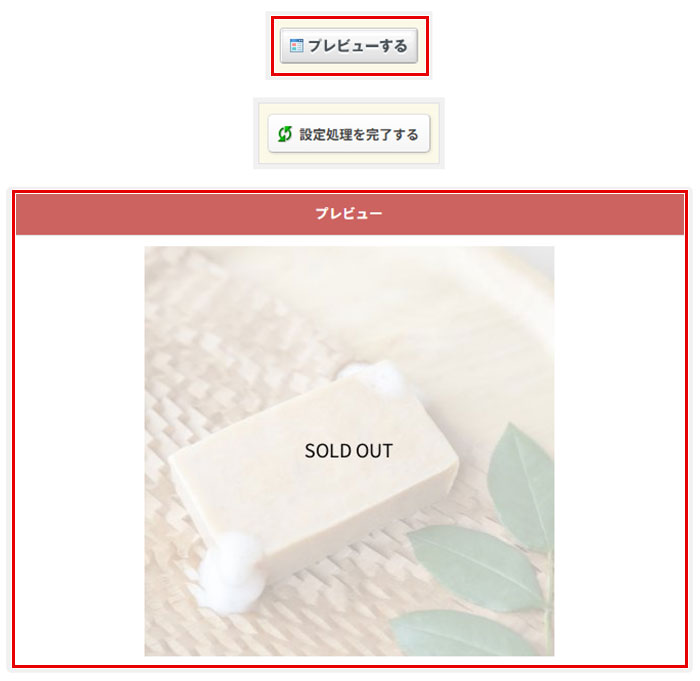Click the white foam below the soap

pyautogui.click(x=231, y=572)
